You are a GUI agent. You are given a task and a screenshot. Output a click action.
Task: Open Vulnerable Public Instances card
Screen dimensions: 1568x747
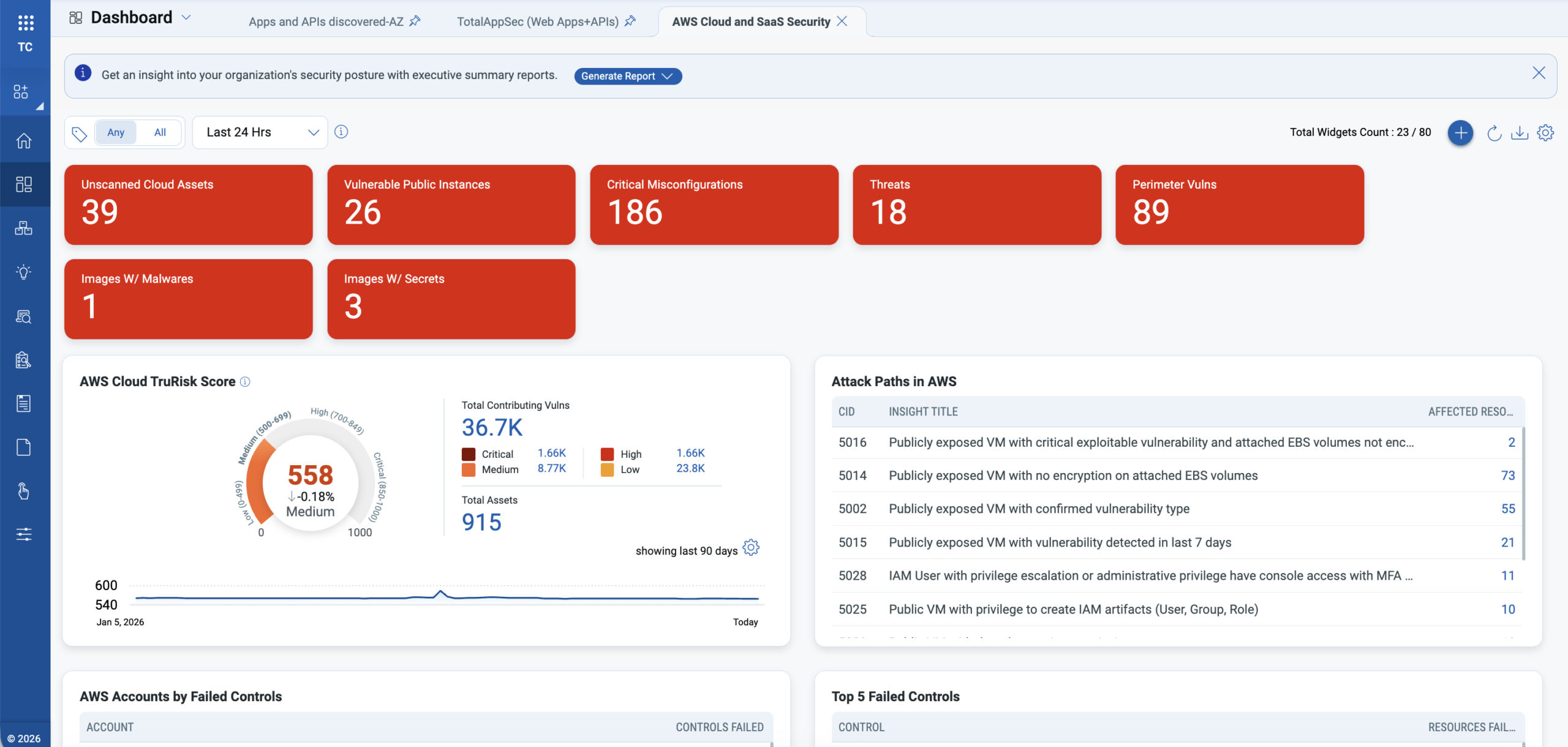click(x=451, y=205)
